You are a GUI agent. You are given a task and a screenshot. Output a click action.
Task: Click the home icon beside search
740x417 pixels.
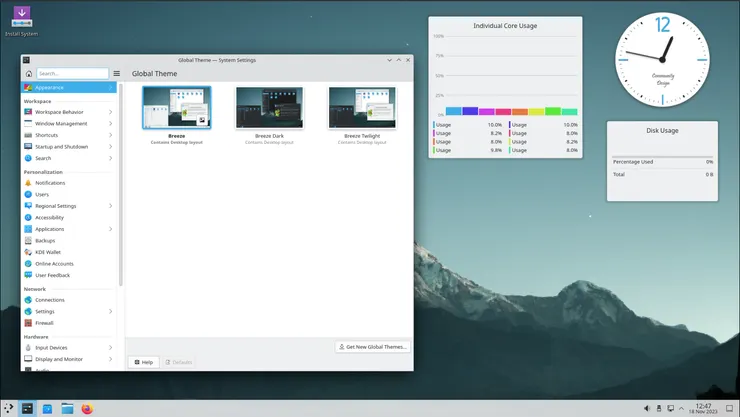tap(28, 73)
